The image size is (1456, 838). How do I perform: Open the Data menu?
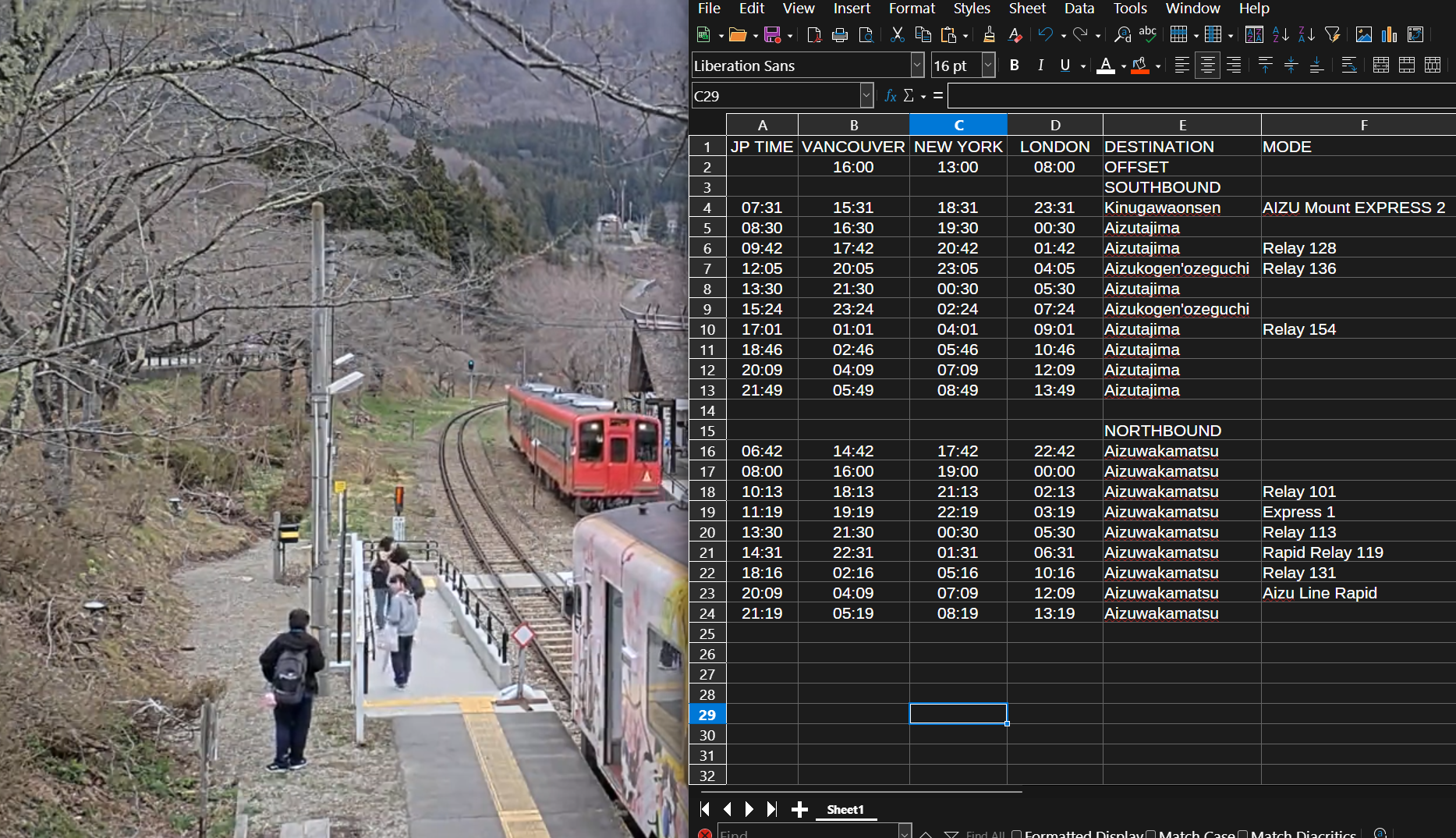(x=1079, y=9)
